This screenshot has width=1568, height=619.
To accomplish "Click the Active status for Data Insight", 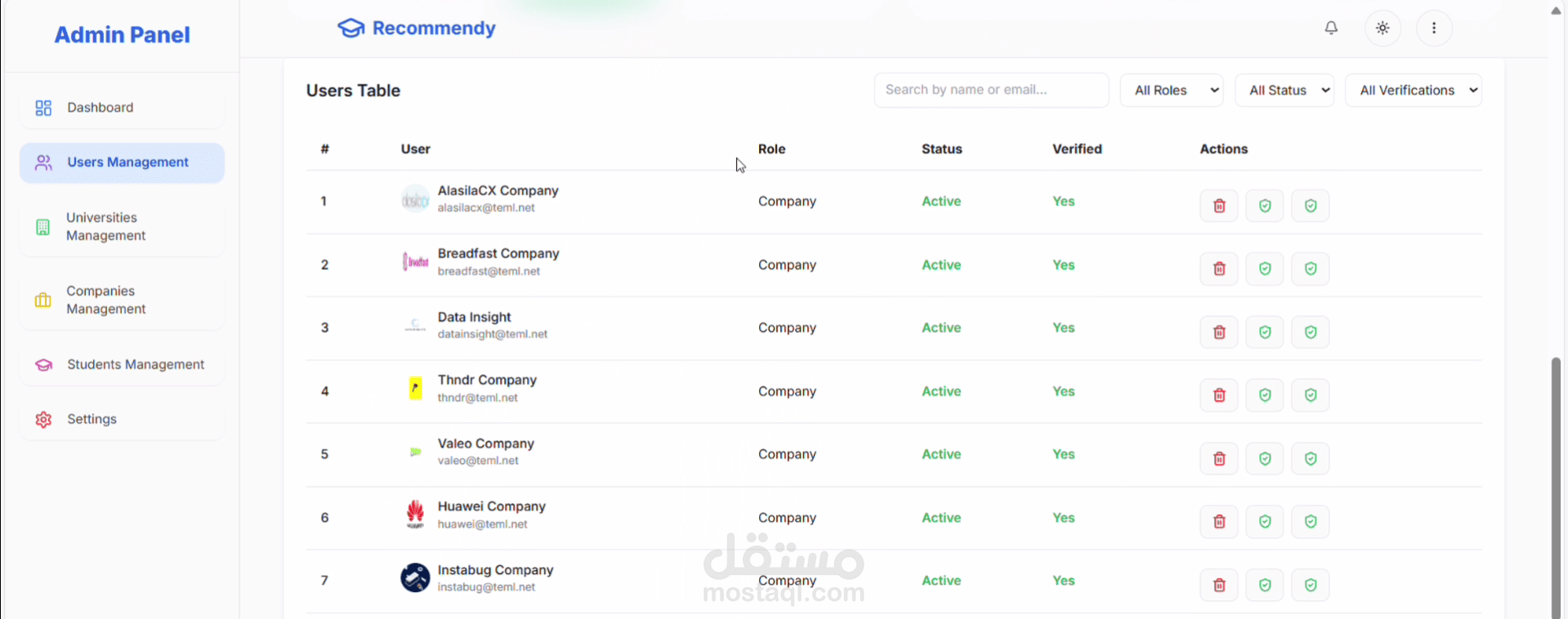I will 941,327.
